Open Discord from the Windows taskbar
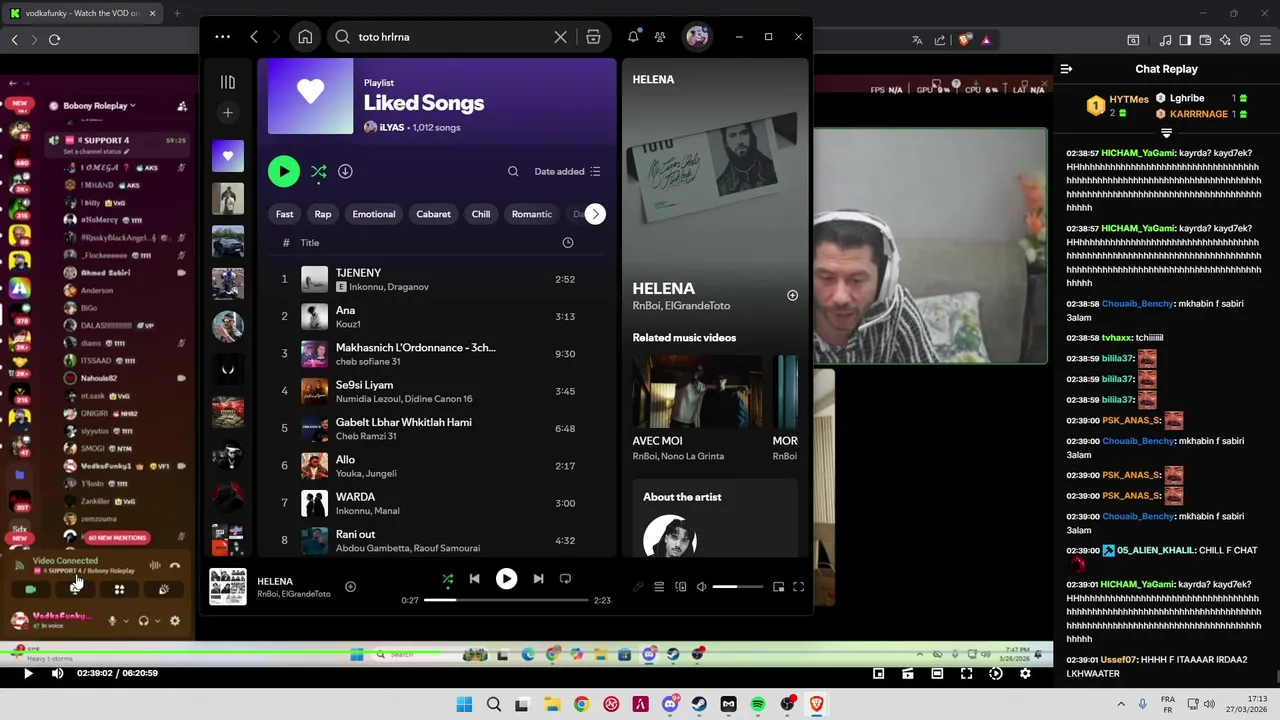This screenshot has height=720, width=1280. 670,705
